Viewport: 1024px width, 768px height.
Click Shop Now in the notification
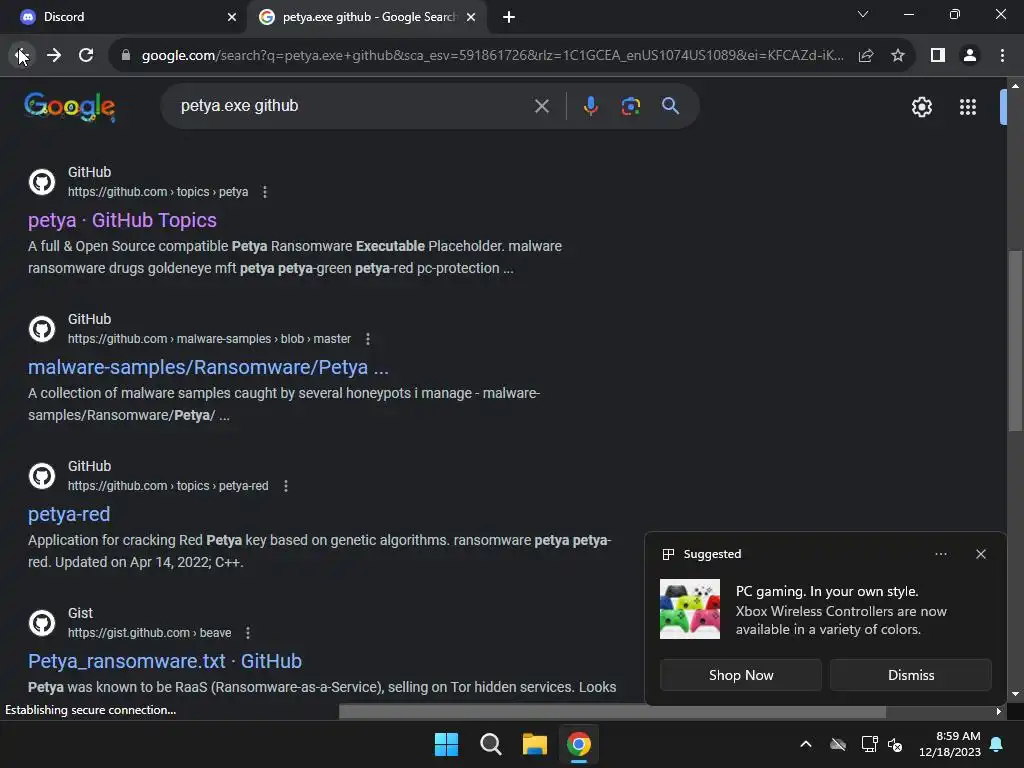[741, 675]
